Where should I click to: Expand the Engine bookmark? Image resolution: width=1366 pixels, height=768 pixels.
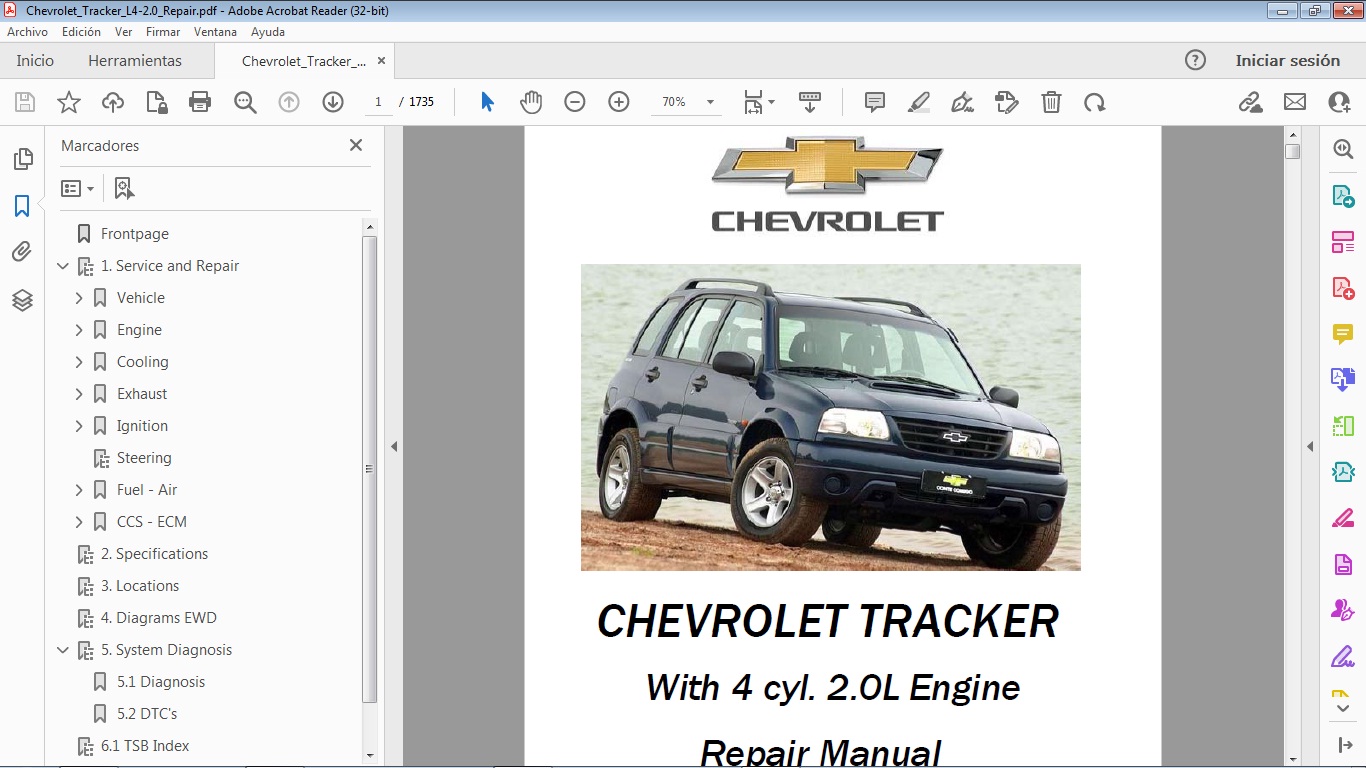79,330
